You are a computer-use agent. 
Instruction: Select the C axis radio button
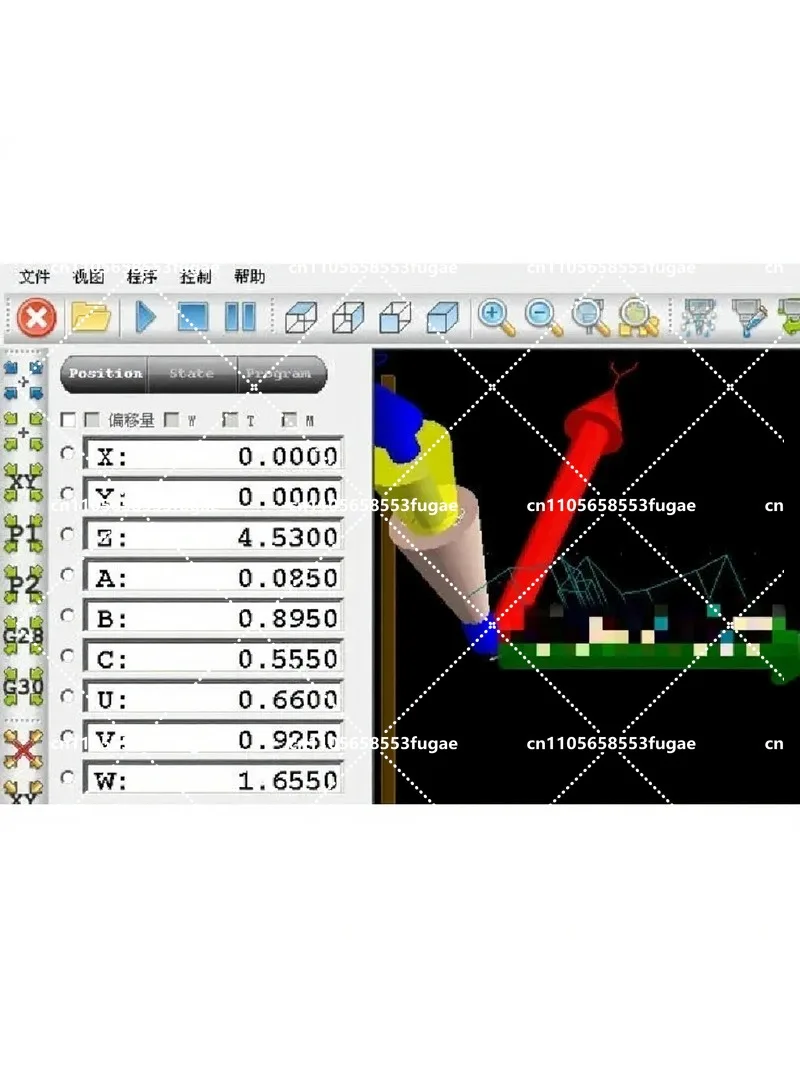click(67, 655)
